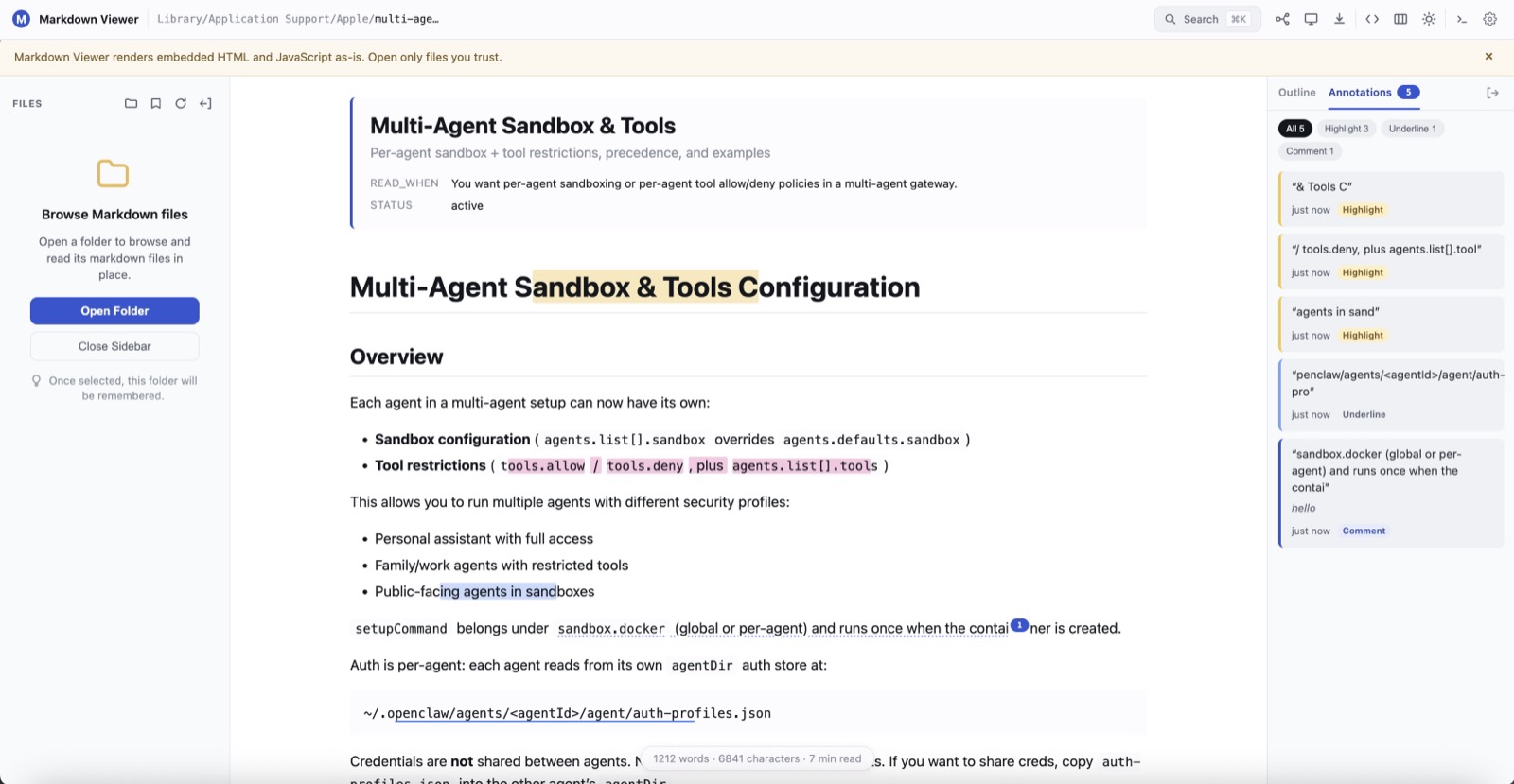Collapse the annotations panel with arrow icon

tap(1492, 93)
